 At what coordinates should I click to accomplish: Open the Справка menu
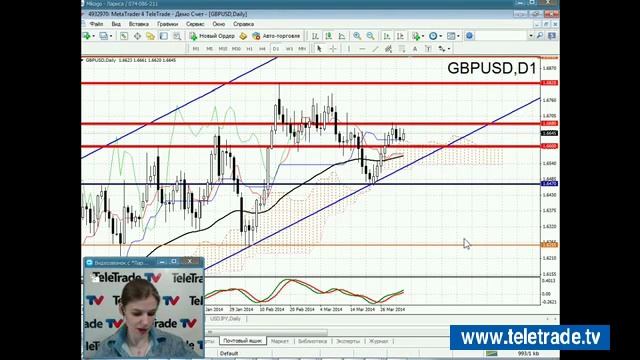coord(243,24)
